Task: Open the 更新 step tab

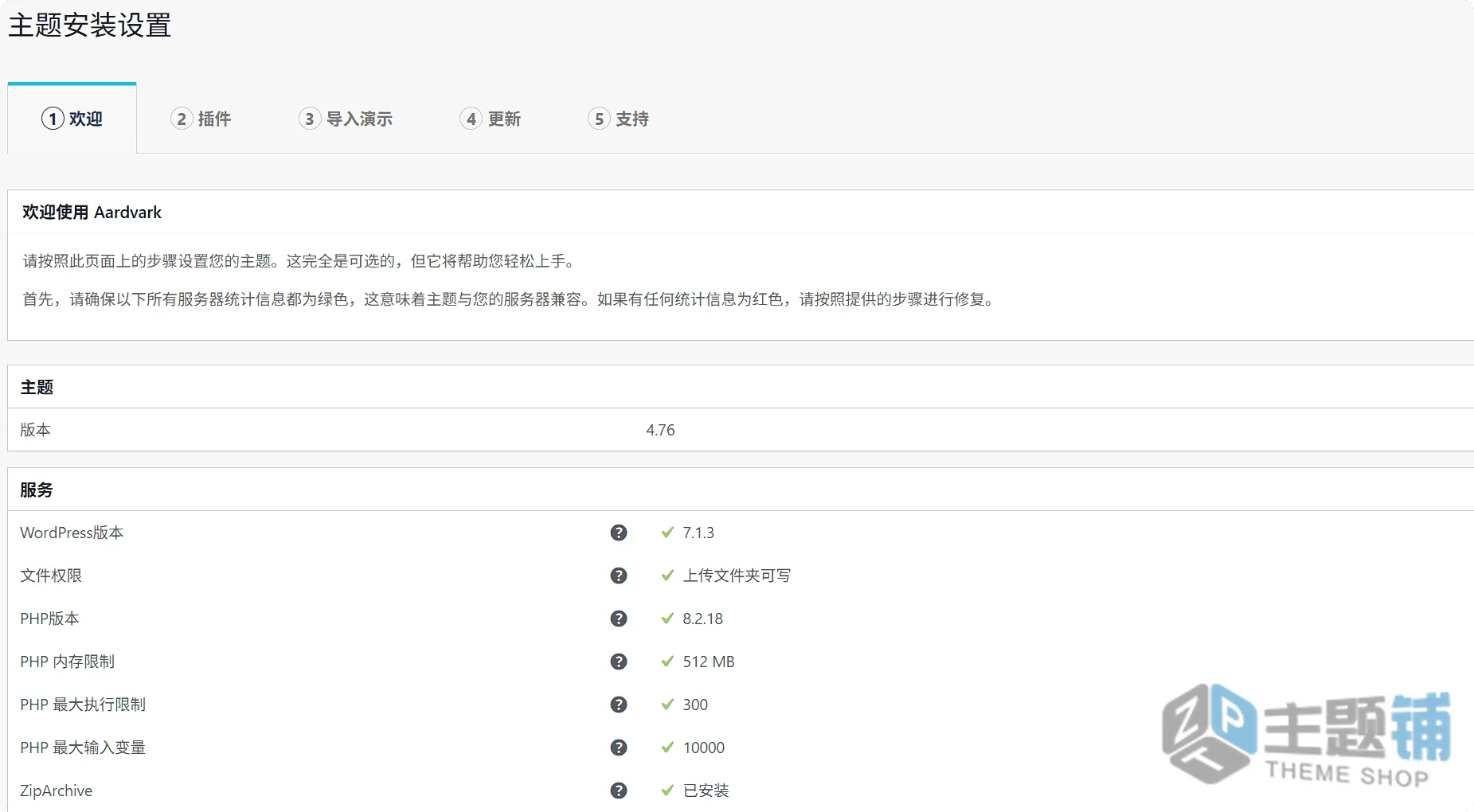Action: [x=491, y=119]
